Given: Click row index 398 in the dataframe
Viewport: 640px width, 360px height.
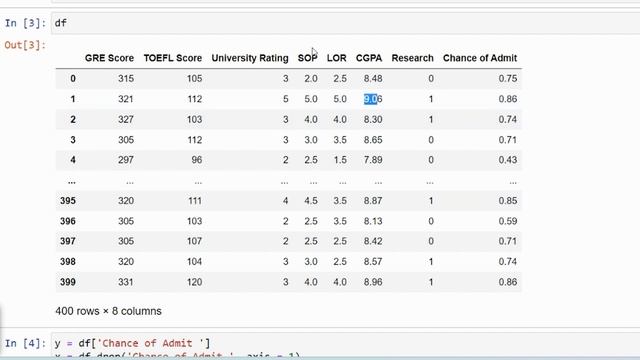Looking at the screenshot, I should point(68,262).
